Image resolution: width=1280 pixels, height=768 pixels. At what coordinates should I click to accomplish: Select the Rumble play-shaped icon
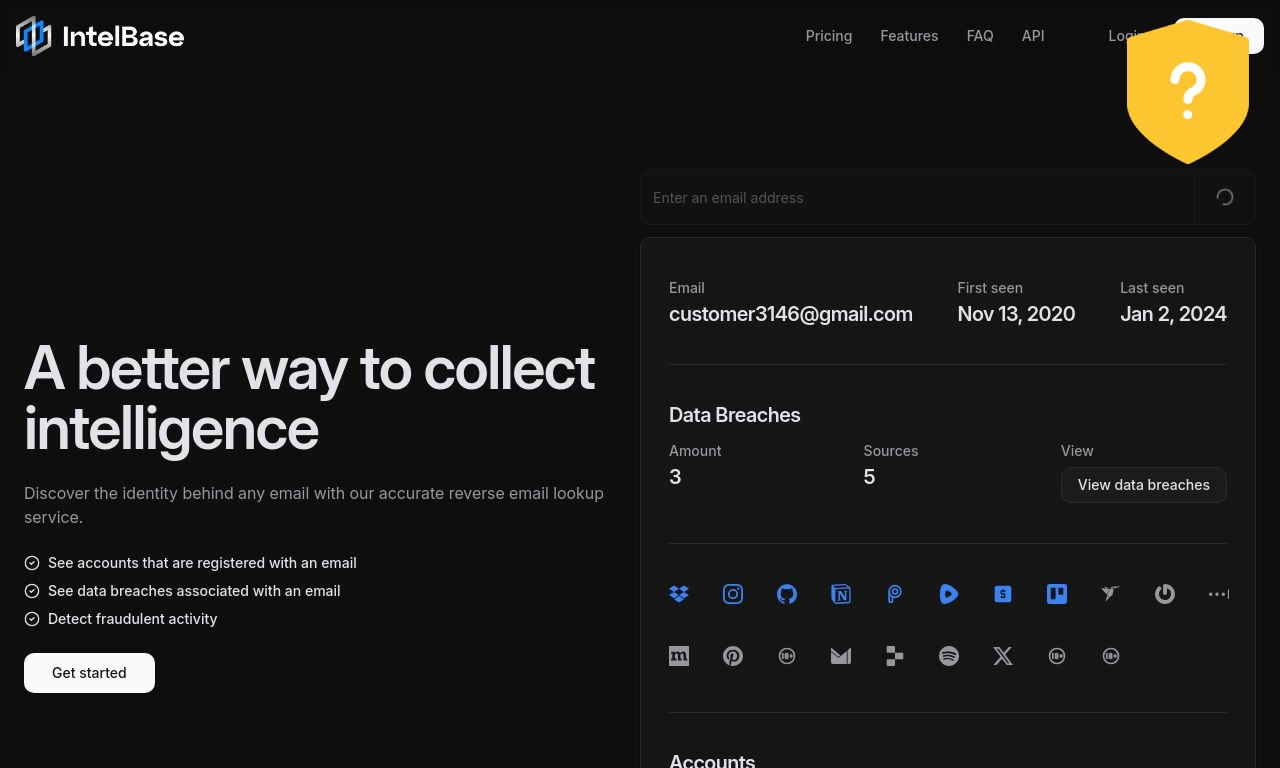pos(949,594)
